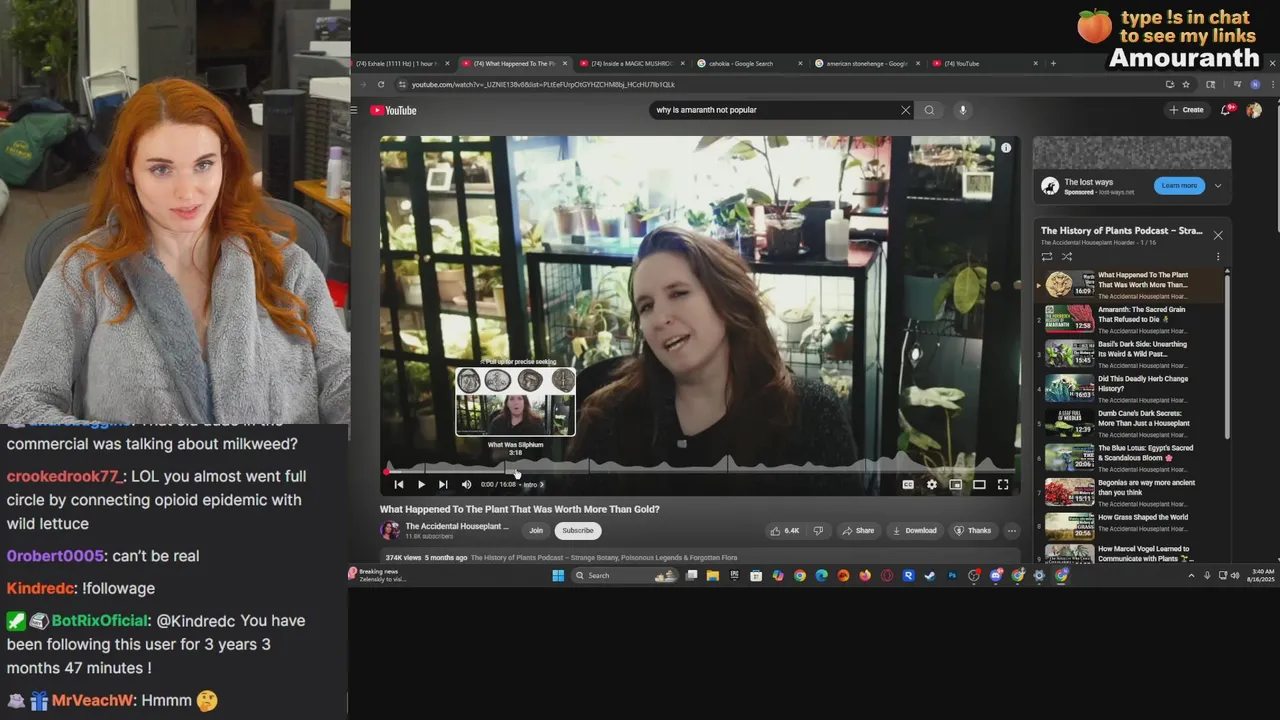
Task: Go to the previous video in the player
Action: (x=398, y=484)
